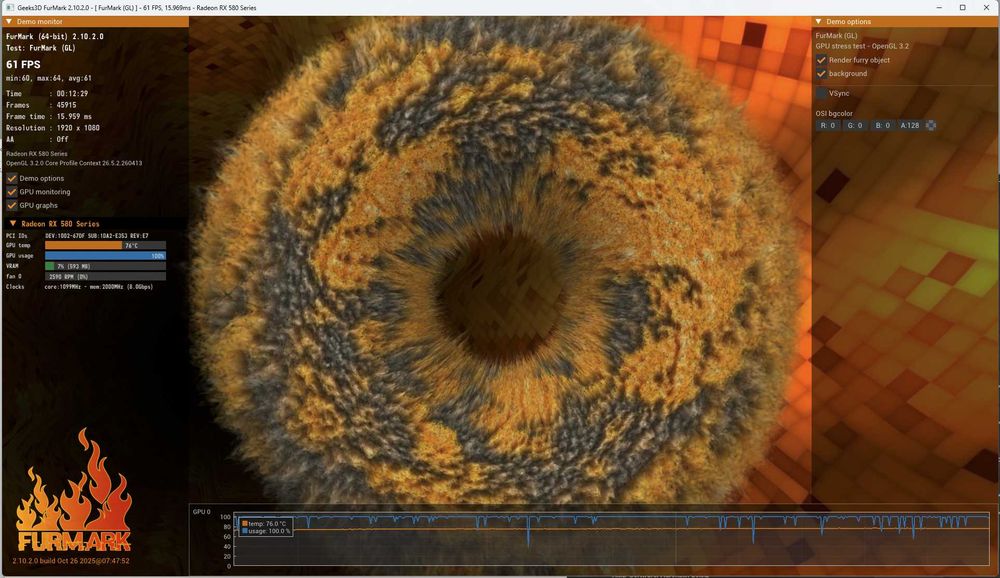Image resolution: width=1000 pixels, height=578 pixels.
Task: Click the VRAM 7% usage bar
Action: point(105,266)
